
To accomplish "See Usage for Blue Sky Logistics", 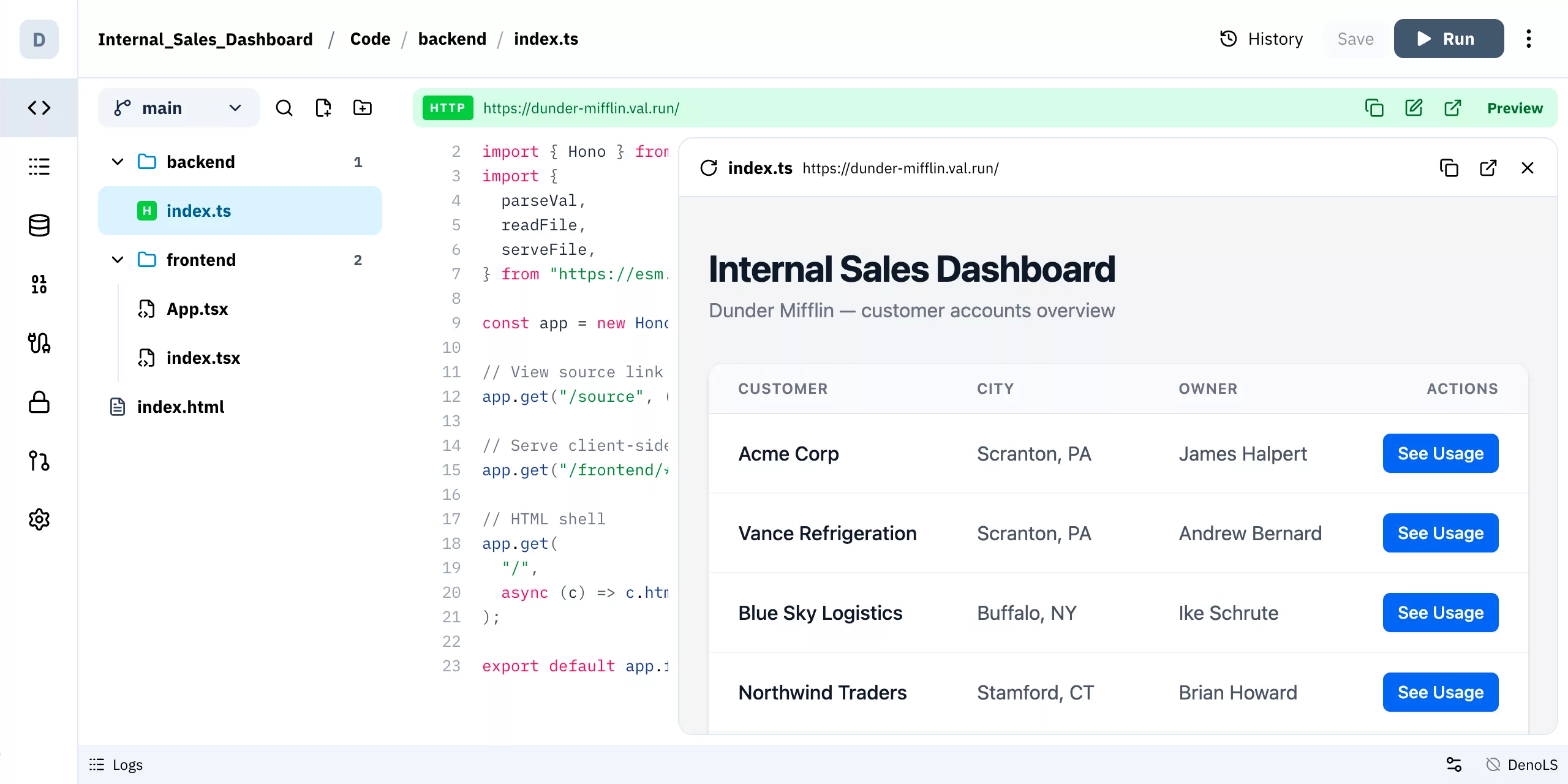I will (x=1441, y=612).
